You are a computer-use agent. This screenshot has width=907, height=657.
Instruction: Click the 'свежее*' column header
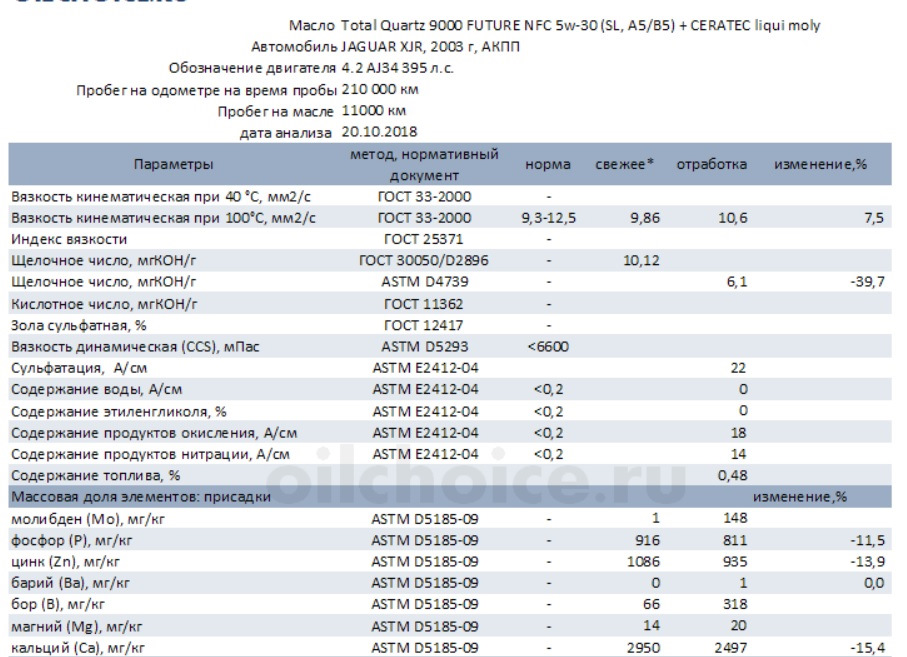click(624, 164)
